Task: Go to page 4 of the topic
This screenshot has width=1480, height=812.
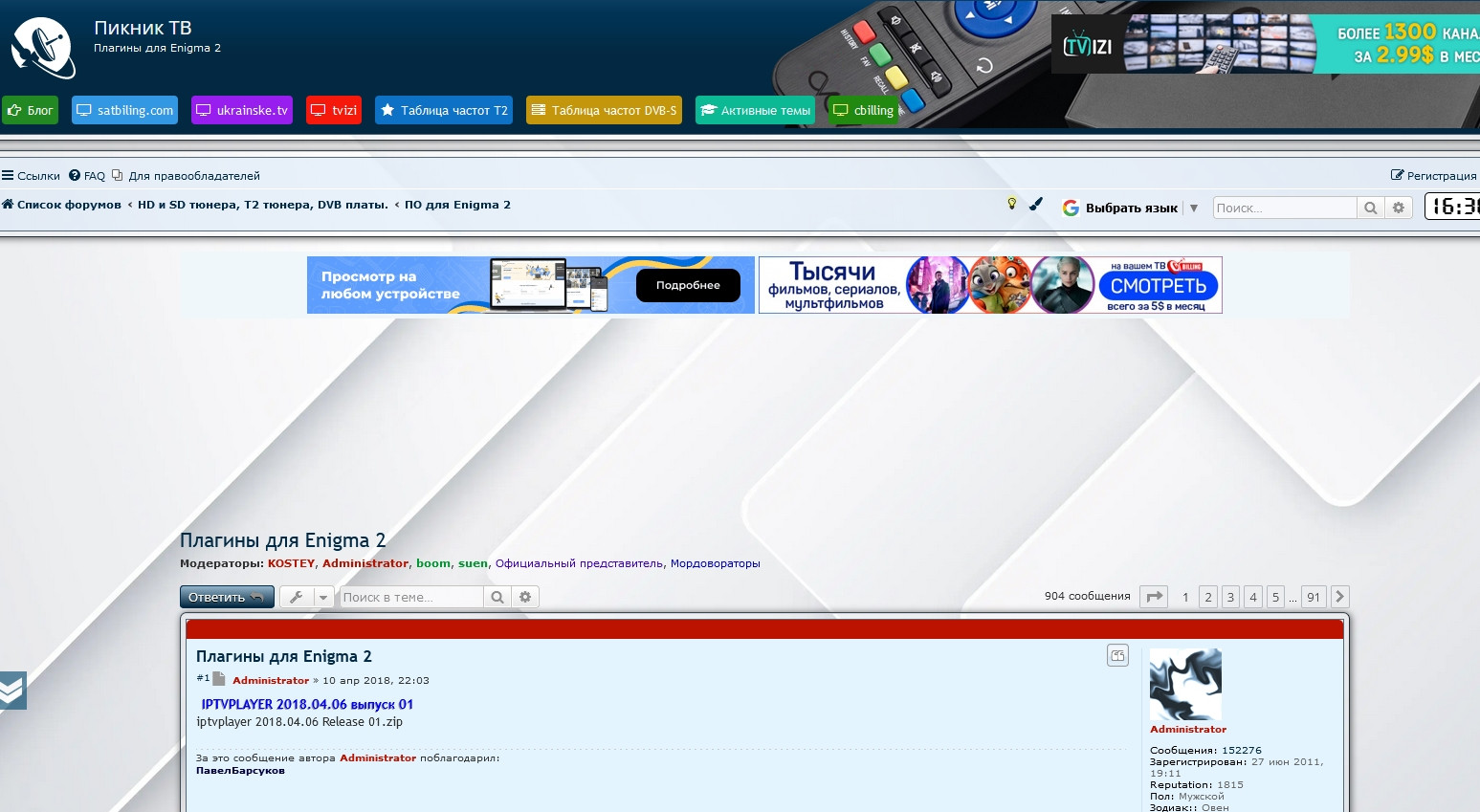Action: (1253, 597)
